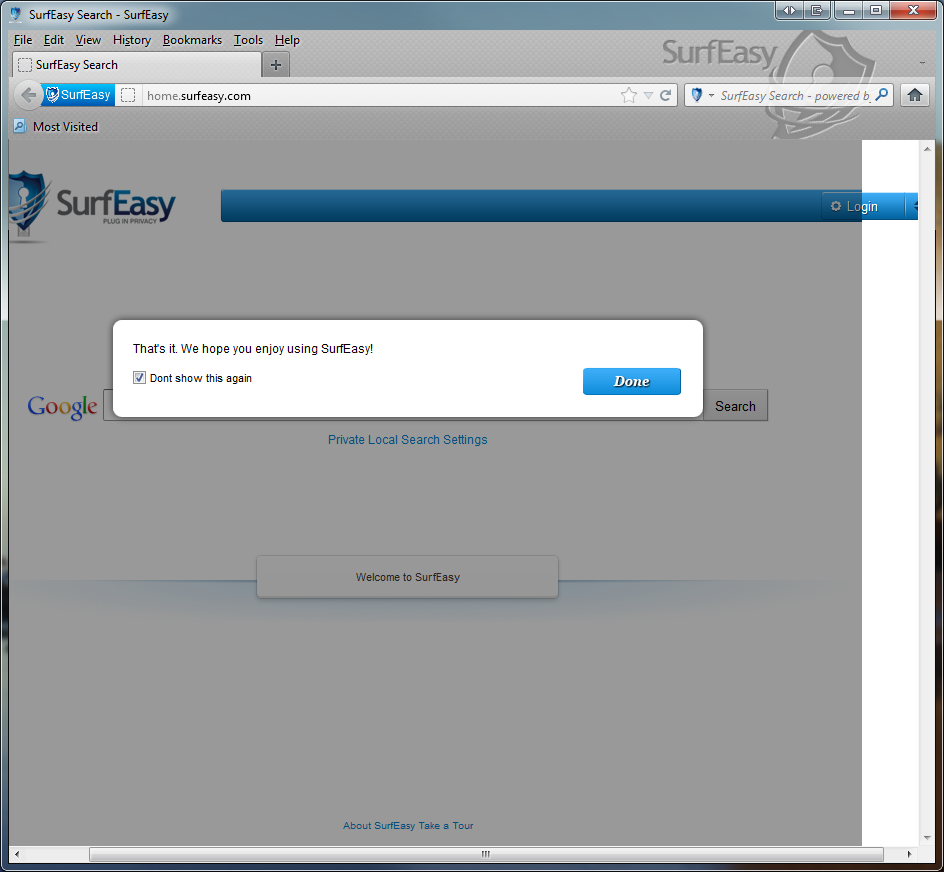Click the Google Search button

pyautogui.click(x=735, y=406)
